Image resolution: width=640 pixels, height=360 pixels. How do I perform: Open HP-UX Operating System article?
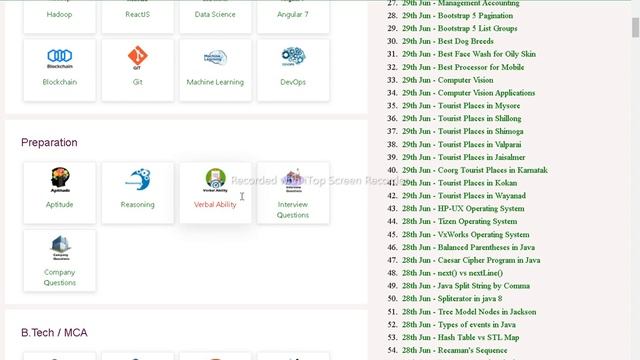pos(463,209)
